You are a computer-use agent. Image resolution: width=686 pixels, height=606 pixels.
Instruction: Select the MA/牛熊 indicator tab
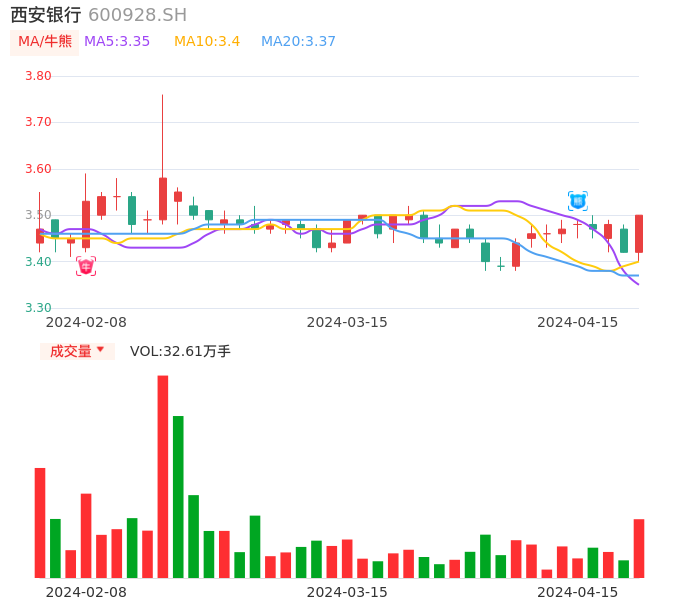[x=45, y=42]
